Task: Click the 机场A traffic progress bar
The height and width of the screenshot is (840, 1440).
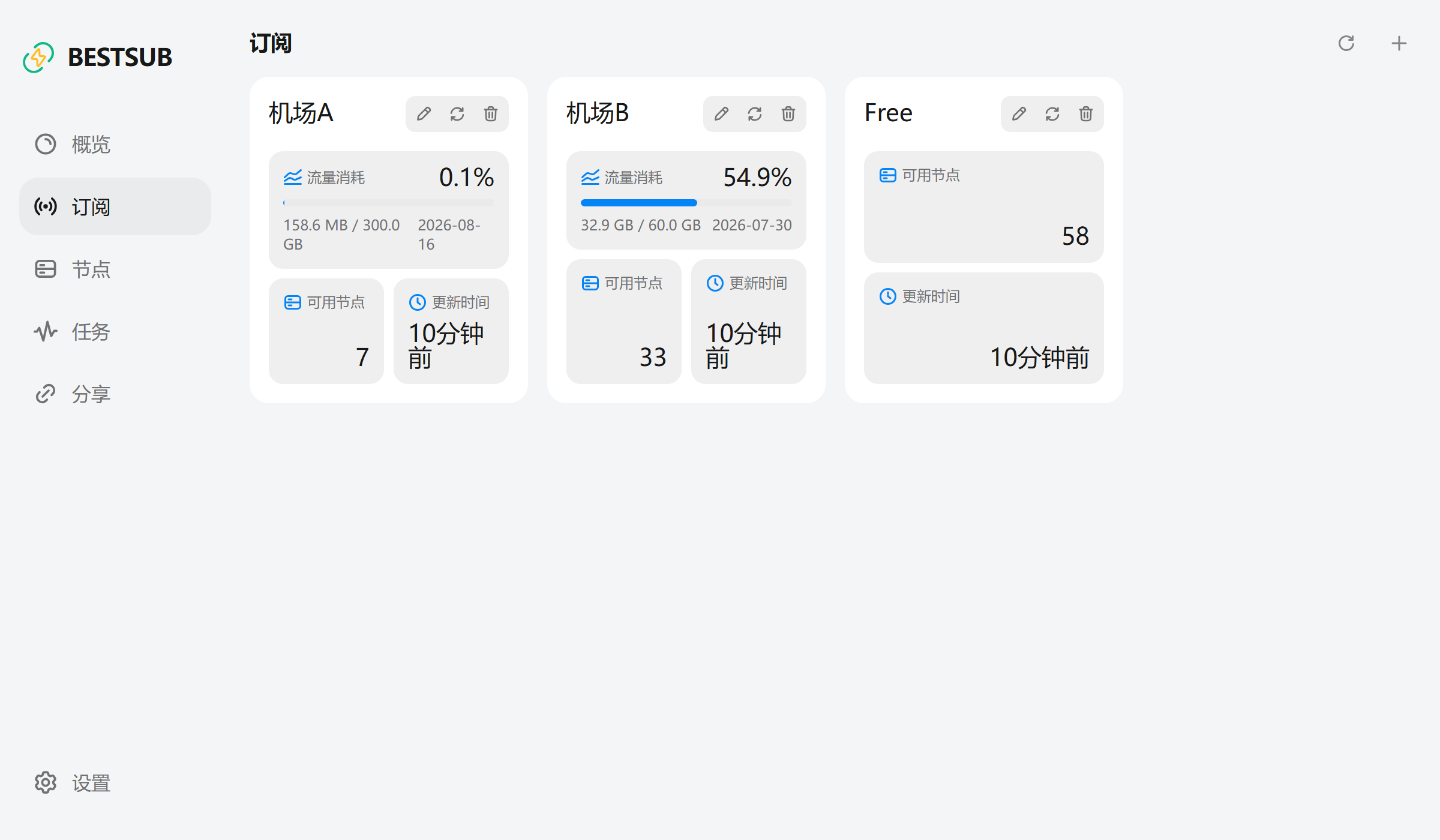Action: point(389,203)
